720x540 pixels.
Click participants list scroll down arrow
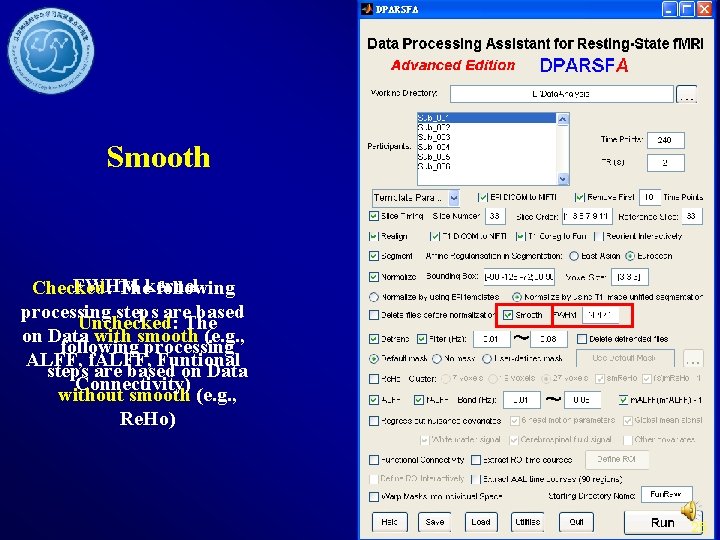pos(562,179)
